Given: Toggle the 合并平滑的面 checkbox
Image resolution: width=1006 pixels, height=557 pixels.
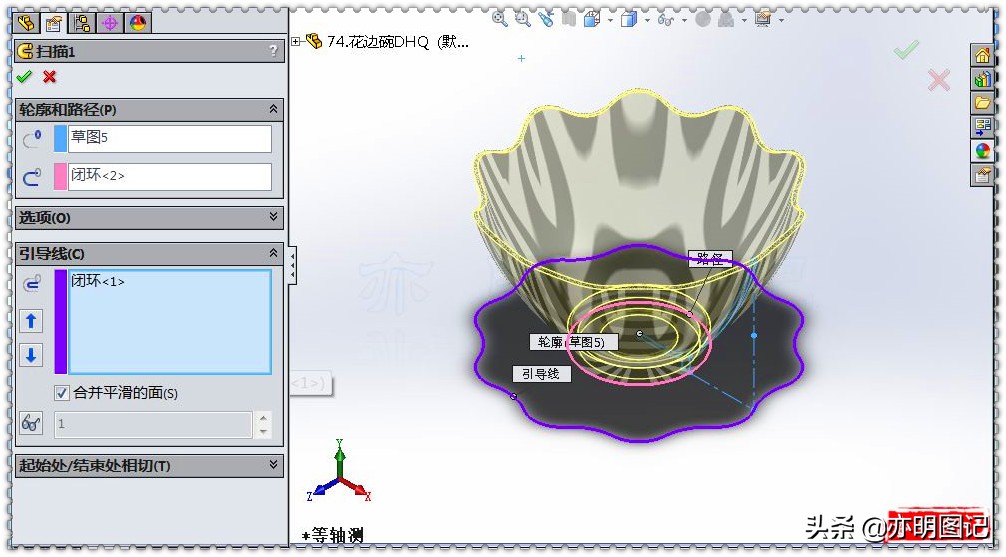Looking at the screenshot, I should tap(61, 393).
